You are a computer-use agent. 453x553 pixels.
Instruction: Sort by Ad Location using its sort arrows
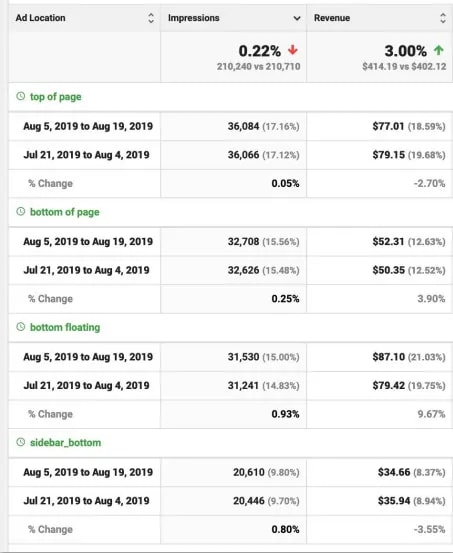[151, 18]
